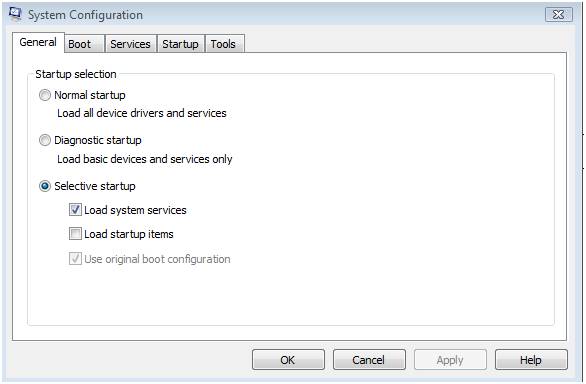This screenshot has width=586, height=384.
Task: Click the Normal startup label text
Action: coord(90,95)
